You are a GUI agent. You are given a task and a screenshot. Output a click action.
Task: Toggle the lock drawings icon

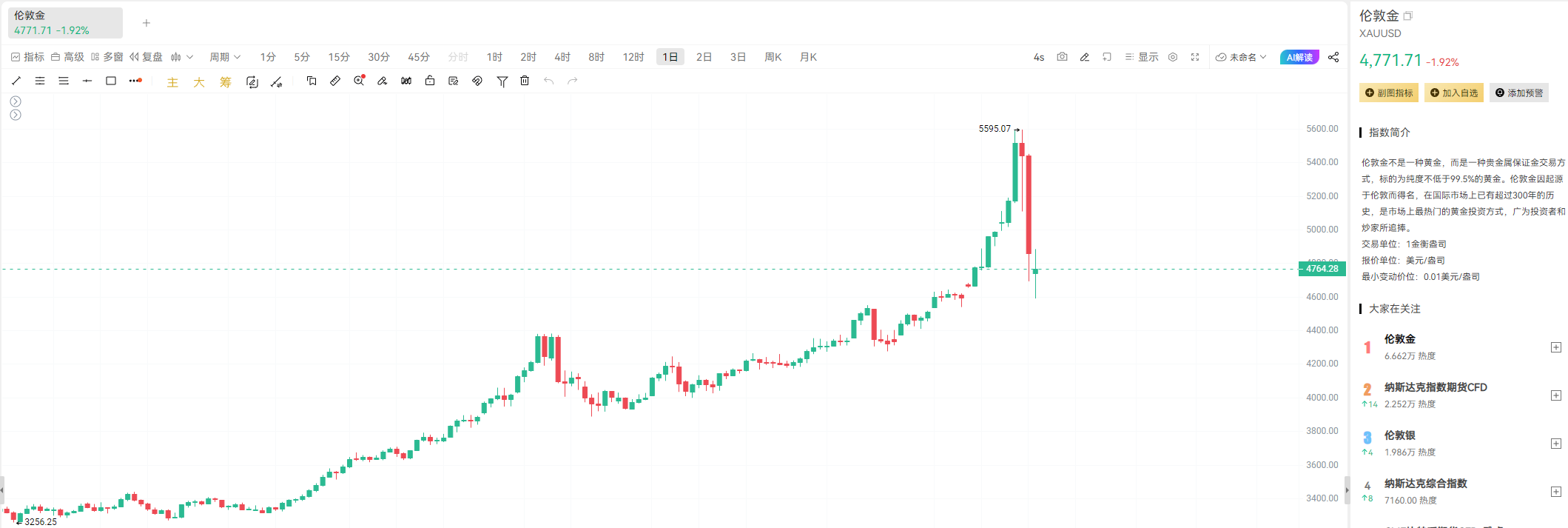tap(430, 81)
